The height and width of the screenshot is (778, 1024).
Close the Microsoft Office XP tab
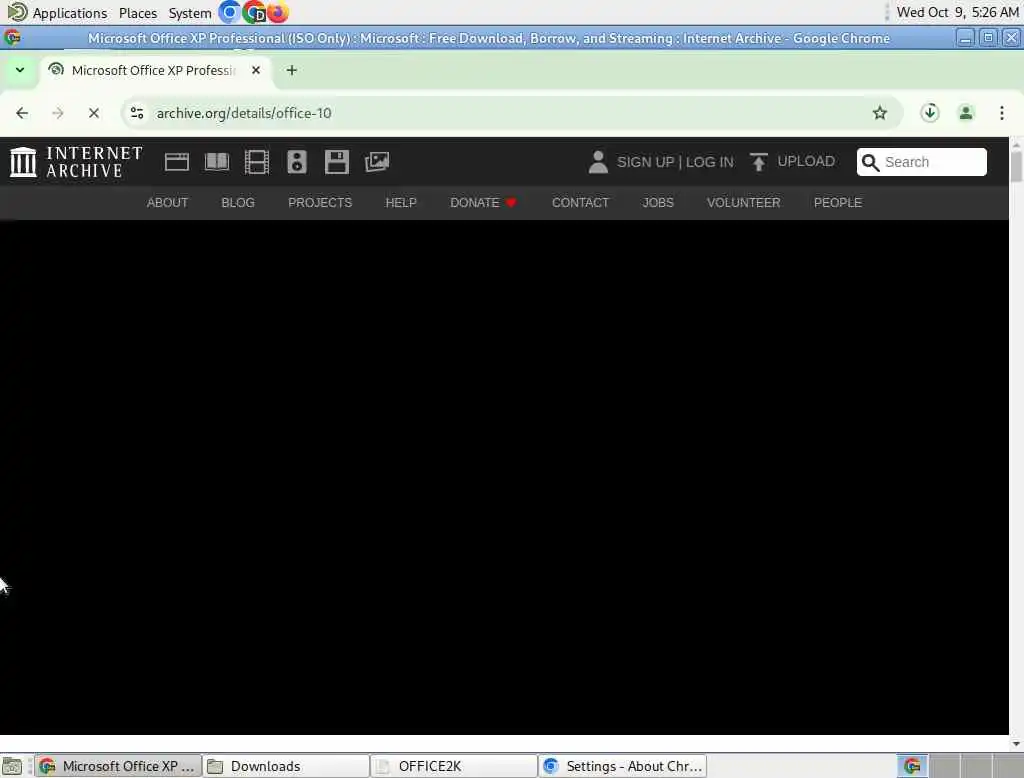[x=256, y=70]
